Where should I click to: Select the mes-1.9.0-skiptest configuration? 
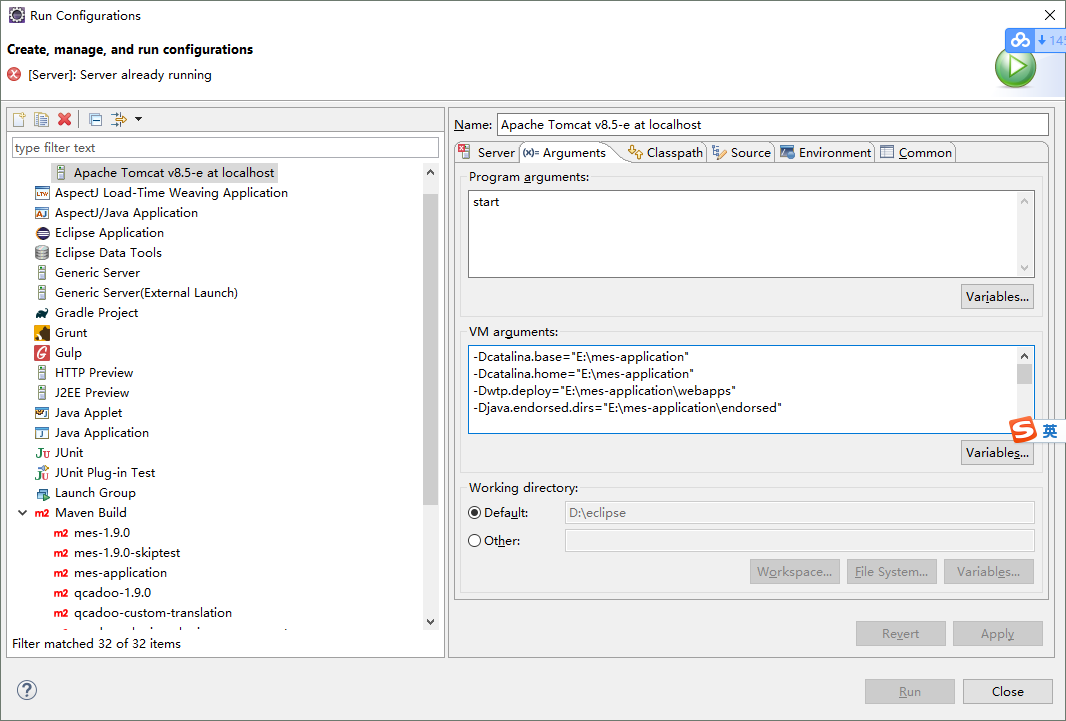pyautogui.click(x=126, y=552)
